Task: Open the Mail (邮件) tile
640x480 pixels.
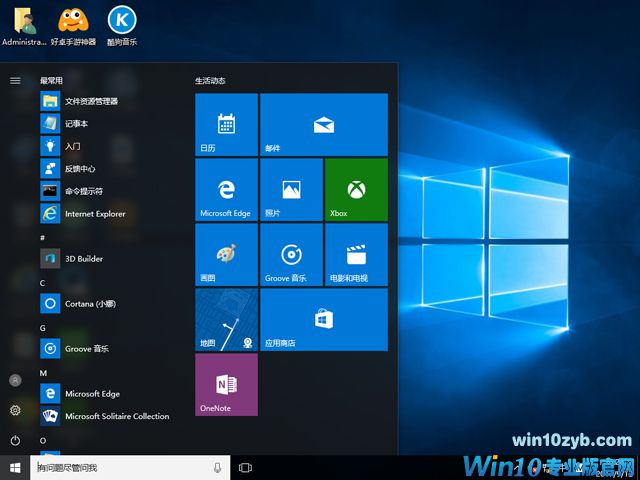Action: pos(324,124)
